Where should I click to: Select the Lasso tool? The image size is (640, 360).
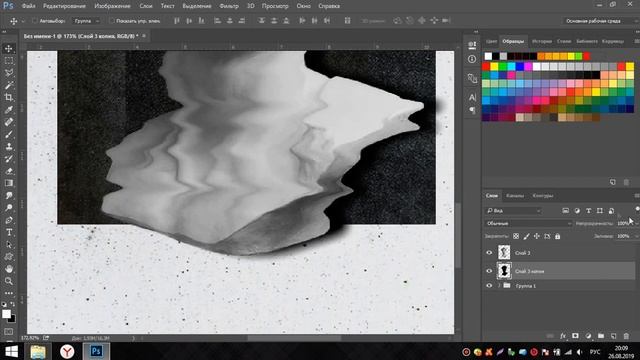pyautogui.click(x=9, y=73)
